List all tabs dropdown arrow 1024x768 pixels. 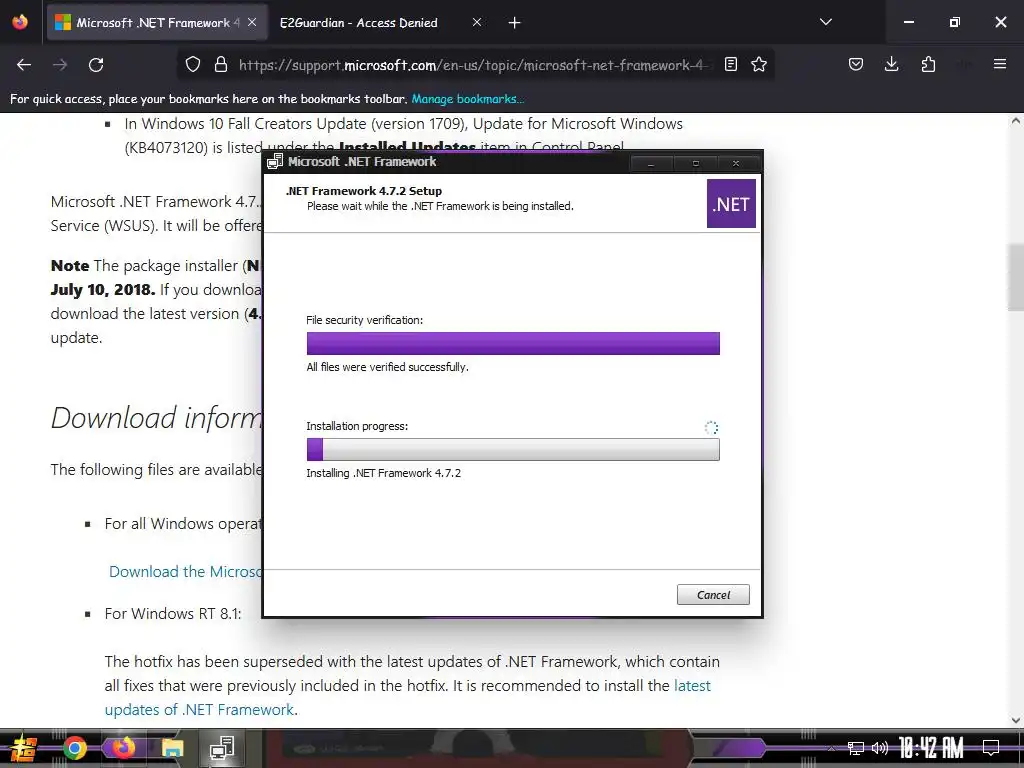coord(826,22)
